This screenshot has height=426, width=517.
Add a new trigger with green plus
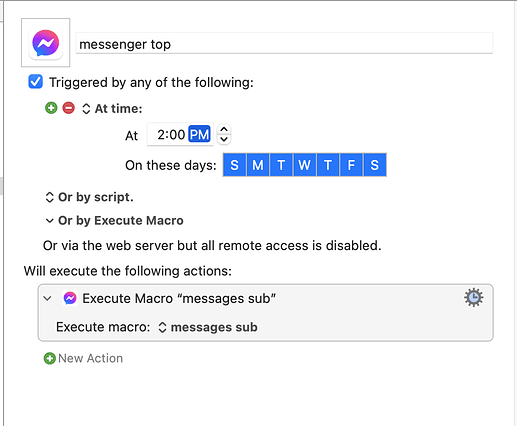51,108
